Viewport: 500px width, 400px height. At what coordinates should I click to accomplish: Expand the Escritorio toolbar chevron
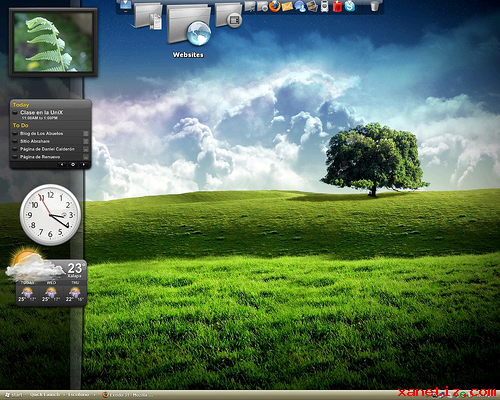point(94,395)
